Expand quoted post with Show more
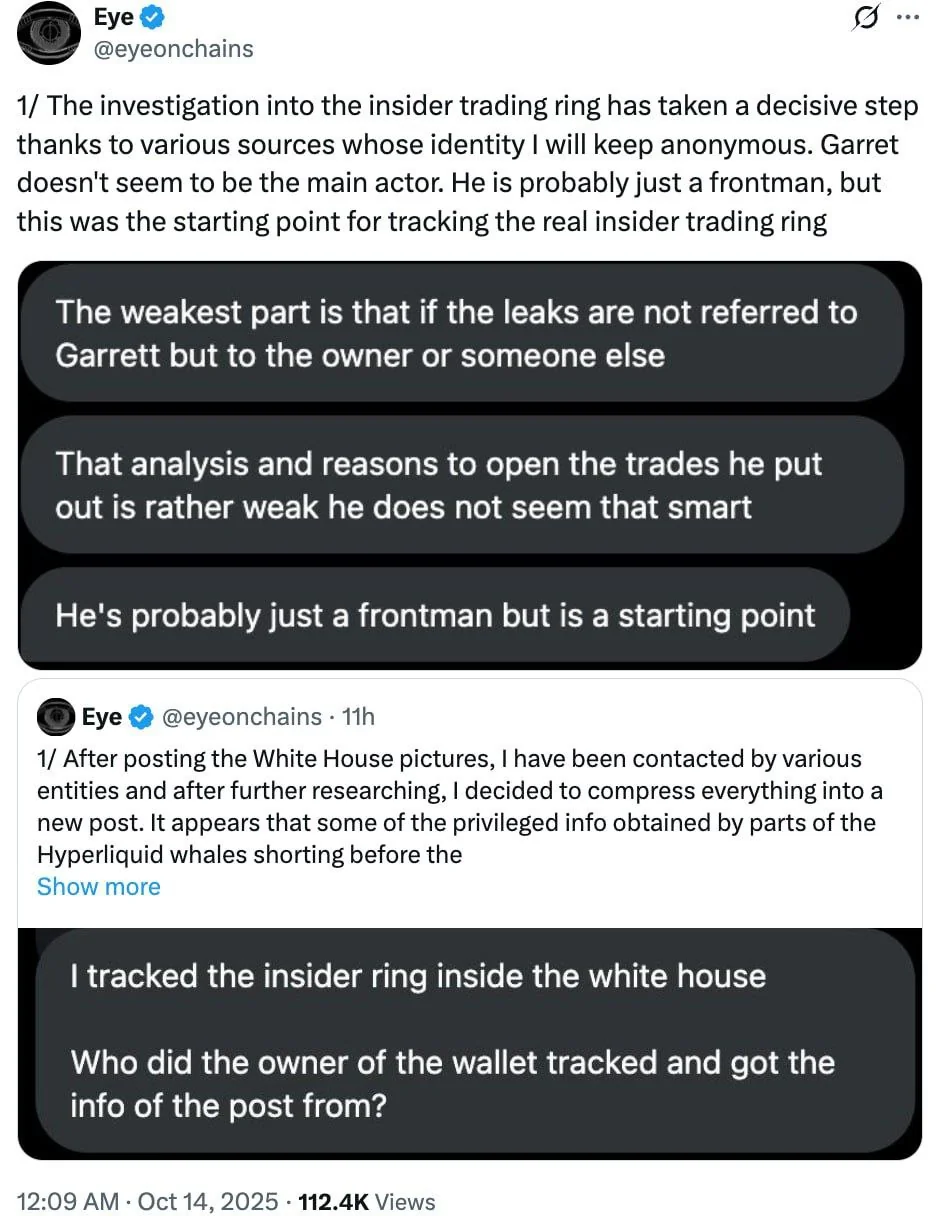This screenshot has width=936, height=1222. (x=98, y=886)
